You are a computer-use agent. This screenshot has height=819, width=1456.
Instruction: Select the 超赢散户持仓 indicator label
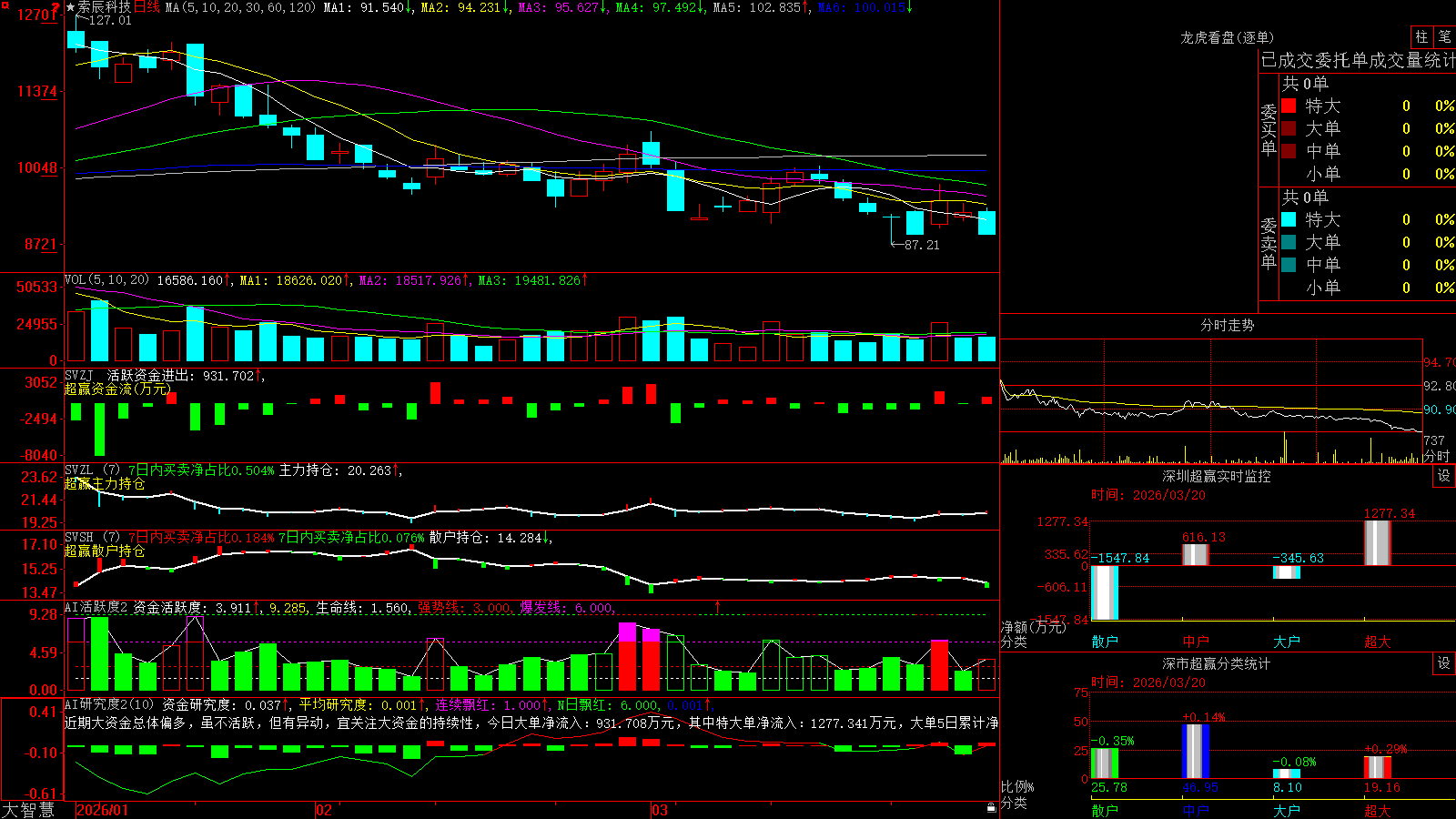click(x=105, y=551)
